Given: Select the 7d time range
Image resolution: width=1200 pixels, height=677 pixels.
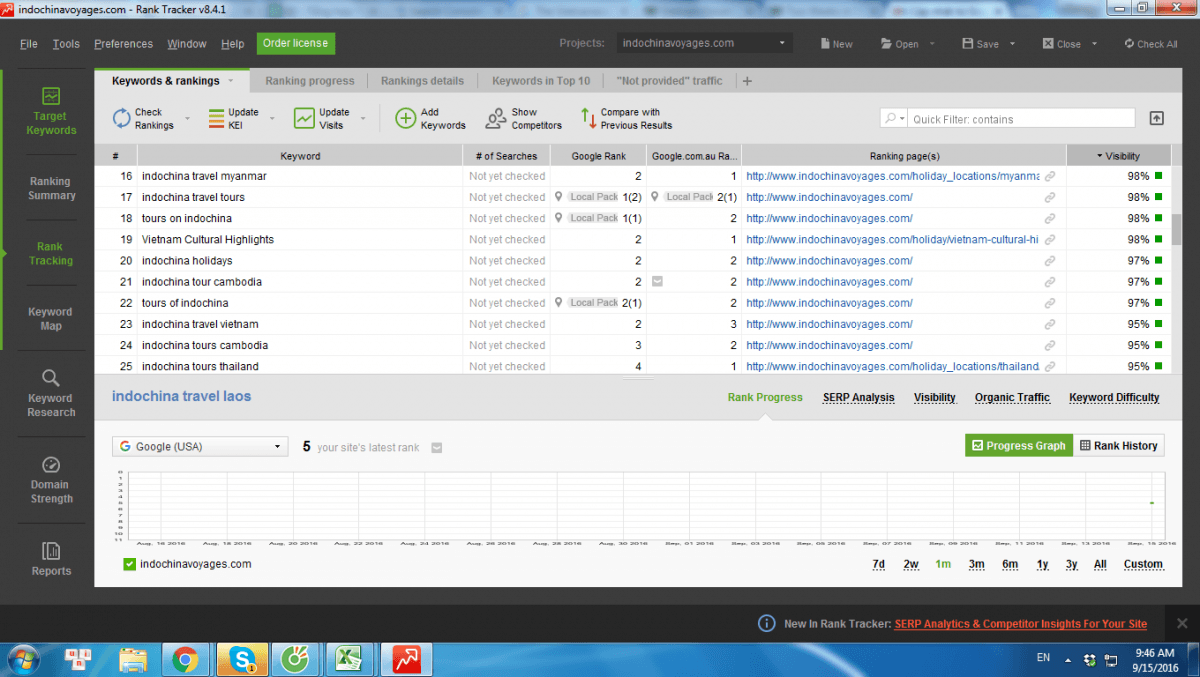Looking at the screenshot, I should pyautogui.click(x=878, y=564).
